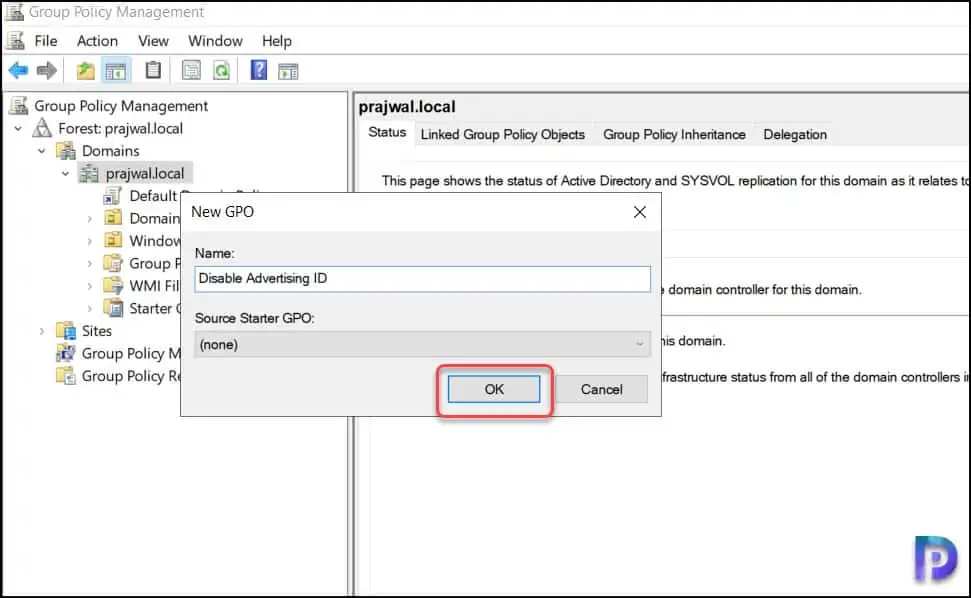
Task: Expand the Windows tree node
Action: (x=90, y=241)
